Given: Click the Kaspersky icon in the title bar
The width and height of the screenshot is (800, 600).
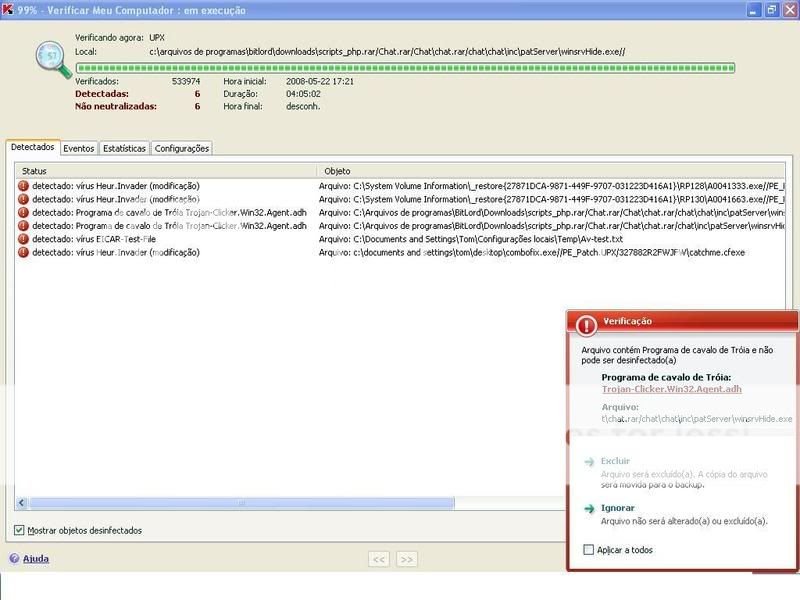Looking at the screenshot, I should pos(9,9).
